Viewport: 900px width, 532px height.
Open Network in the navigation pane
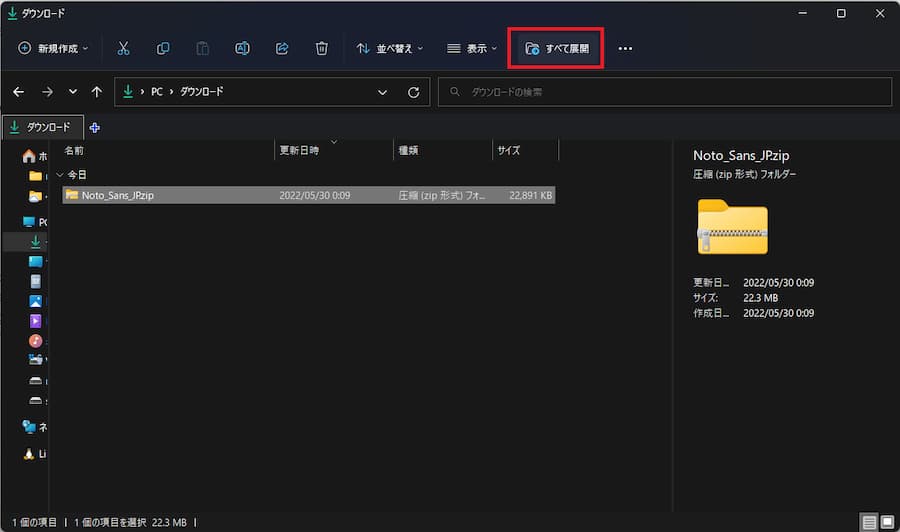34,426
